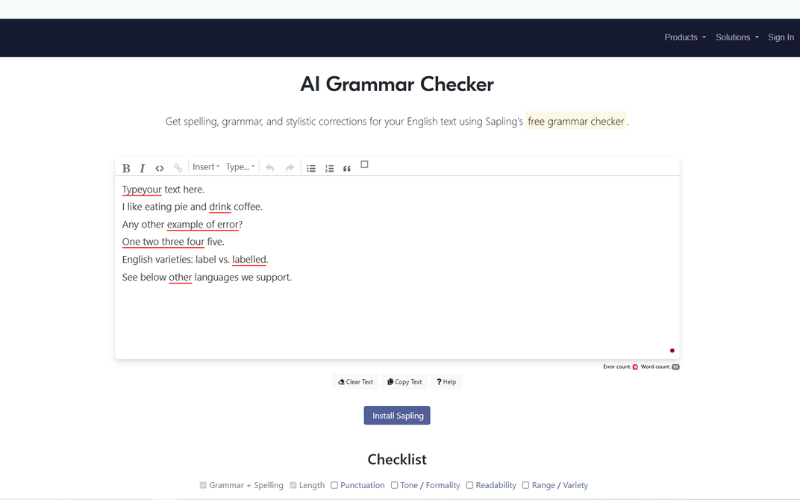Apply inline code formatting icon

coord(160,168)
